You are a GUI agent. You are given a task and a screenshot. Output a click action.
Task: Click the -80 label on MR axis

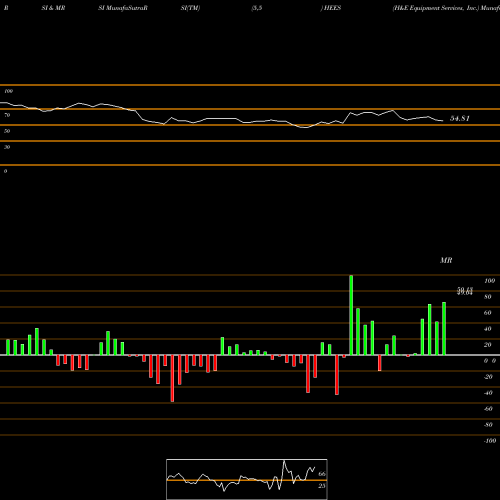tap(488, 425)
